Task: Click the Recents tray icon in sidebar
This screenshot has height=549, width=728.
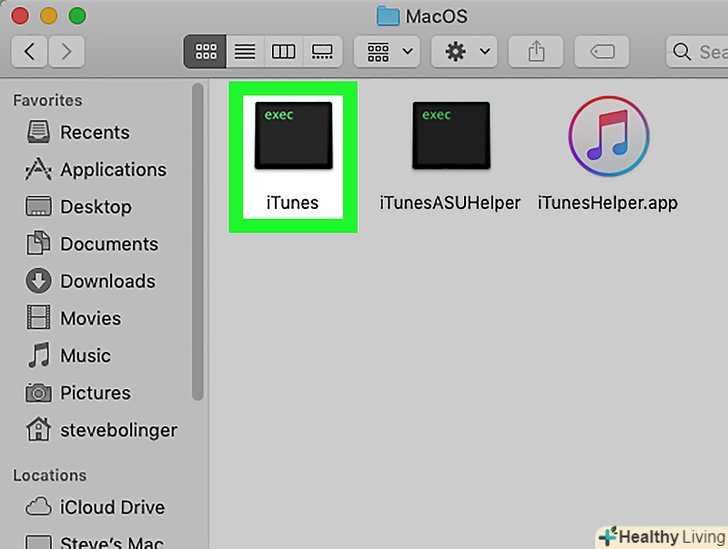Action: (x=39, y=132)
